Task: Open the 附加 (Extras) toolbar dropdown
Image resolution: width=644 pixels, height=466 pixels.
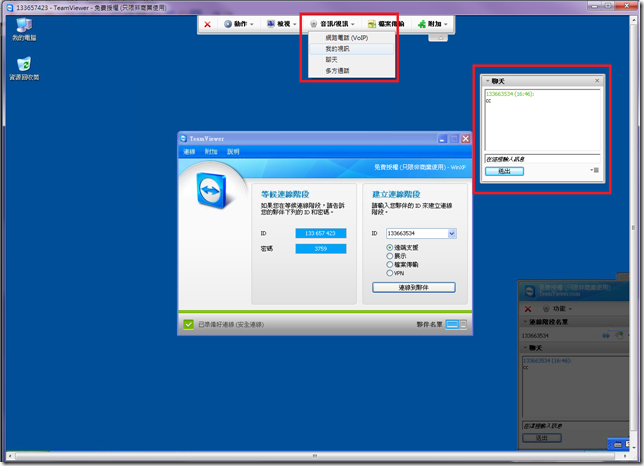Action: click(433, 24)
